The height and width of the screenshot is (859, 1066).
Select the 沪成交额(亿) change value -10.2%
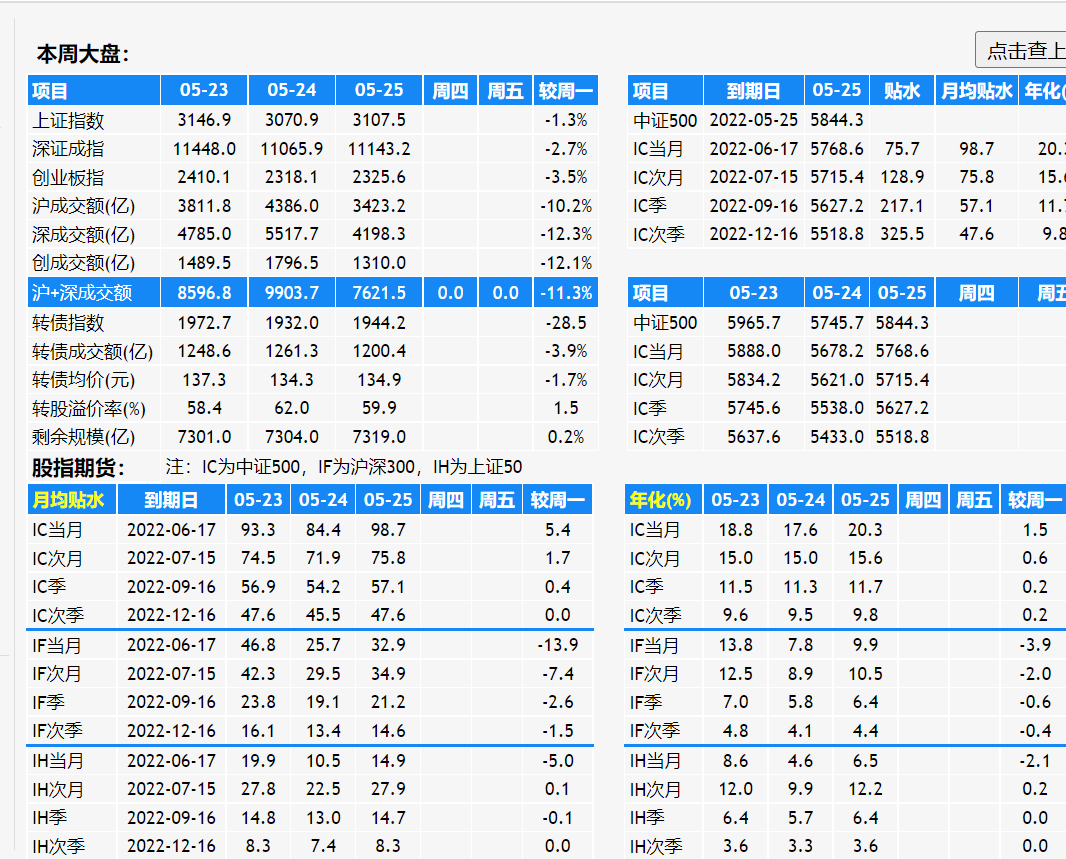coord(566,206)
